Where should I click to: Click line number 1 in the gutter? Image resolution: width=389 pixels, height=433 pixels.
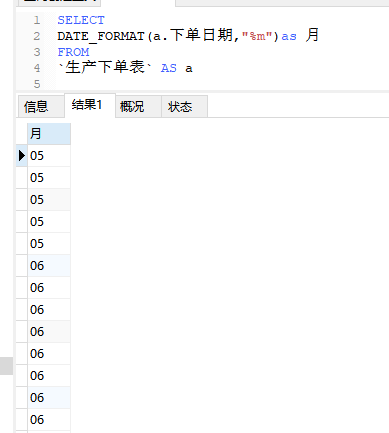click(x=37, y=20)
